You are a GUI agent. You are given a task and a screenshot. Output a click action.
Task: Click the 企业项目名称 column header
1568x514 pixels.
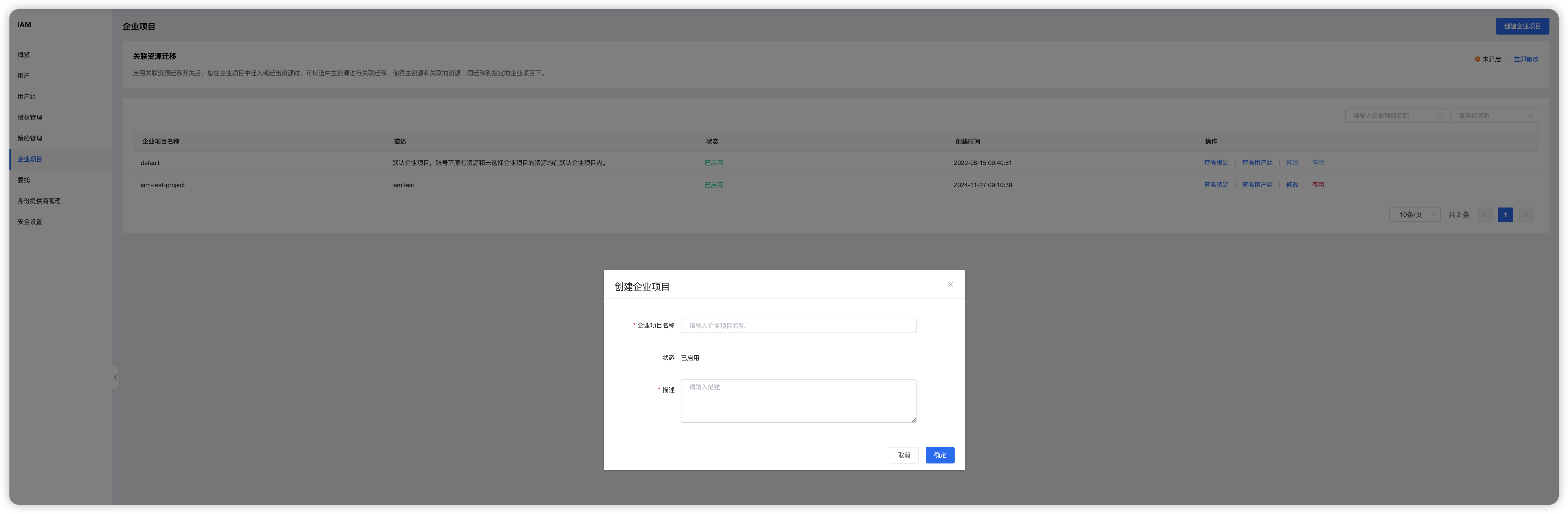point(161,141)
